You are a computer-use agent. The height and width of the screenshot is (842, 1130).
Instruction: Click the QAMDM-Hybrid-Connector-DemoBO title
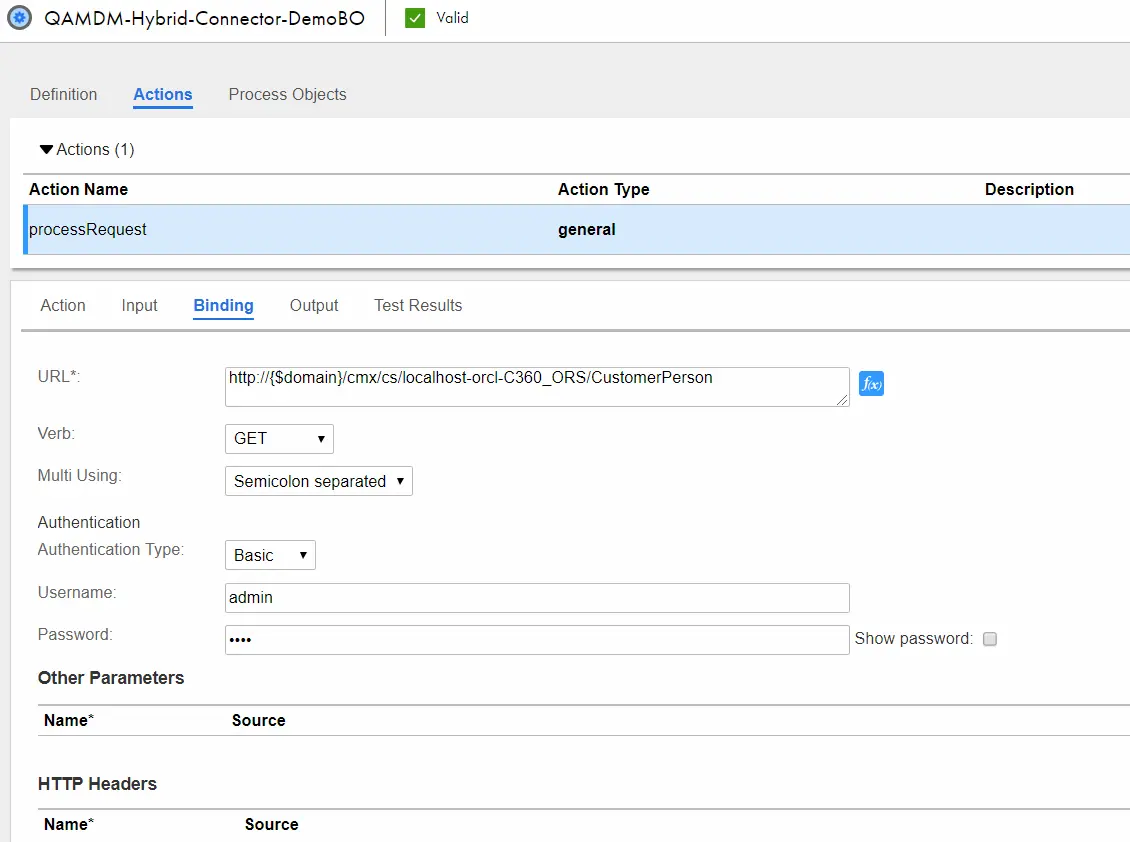coord(205,18)
